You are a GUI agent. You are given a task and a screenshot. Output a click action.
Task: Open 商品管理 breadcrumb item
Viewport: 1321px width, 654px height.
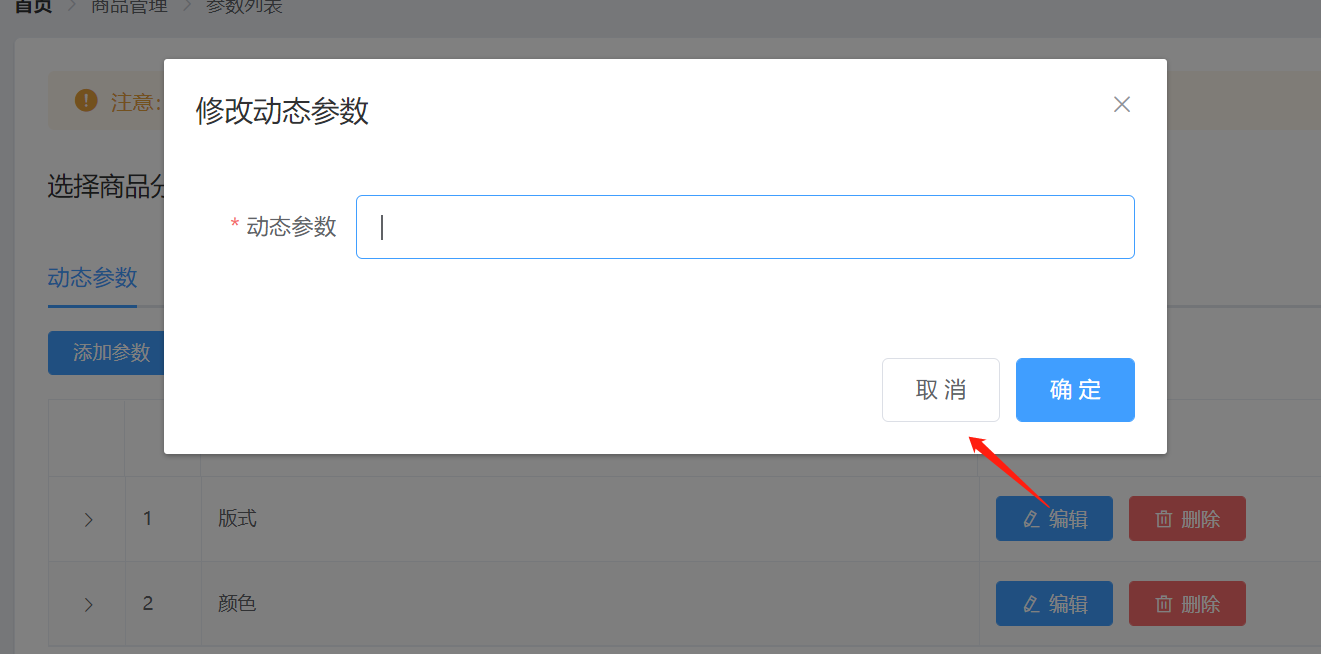click(x=129, y=6)
